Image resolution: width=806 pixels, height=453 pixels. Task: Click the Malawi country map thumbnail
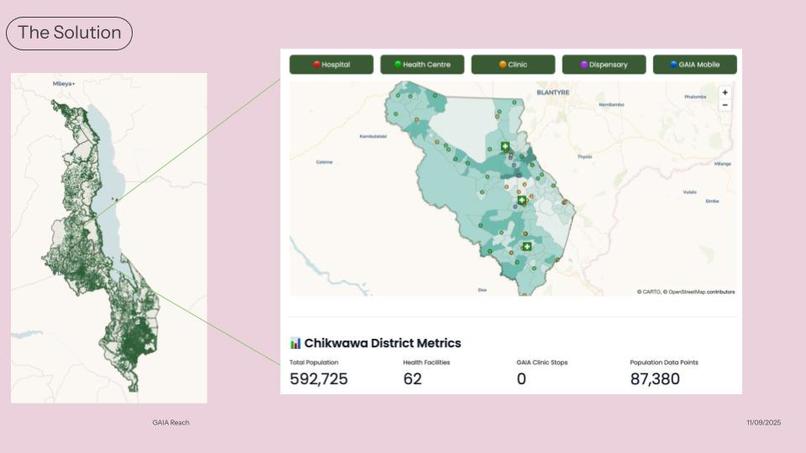[109, 238]
